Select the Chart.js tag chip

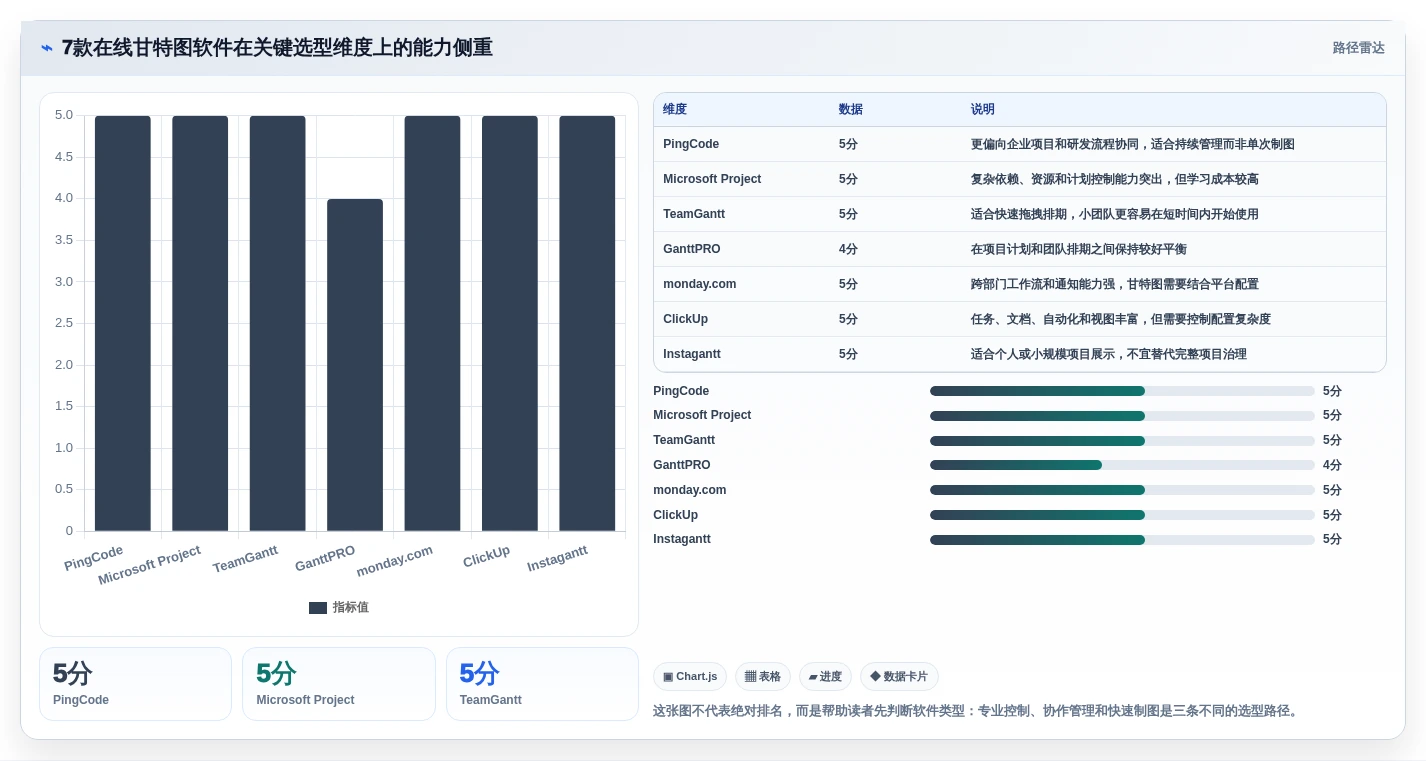pos(690,677)
